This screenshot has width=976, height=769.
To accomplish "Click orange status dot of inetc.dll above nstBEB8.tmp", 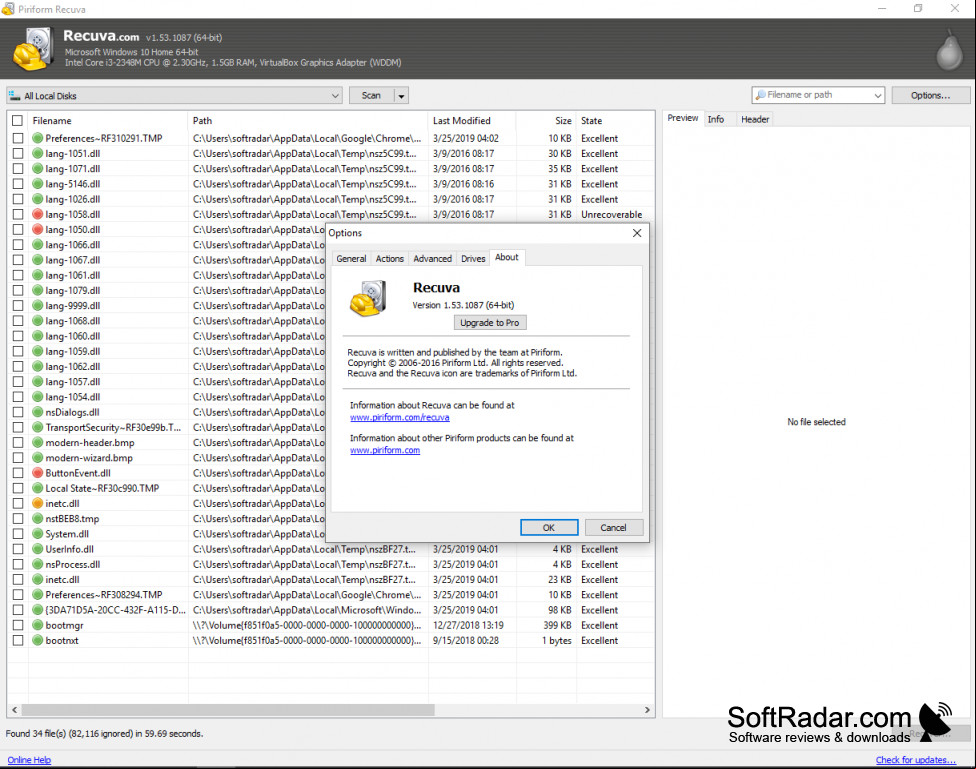I will point(37,503).
